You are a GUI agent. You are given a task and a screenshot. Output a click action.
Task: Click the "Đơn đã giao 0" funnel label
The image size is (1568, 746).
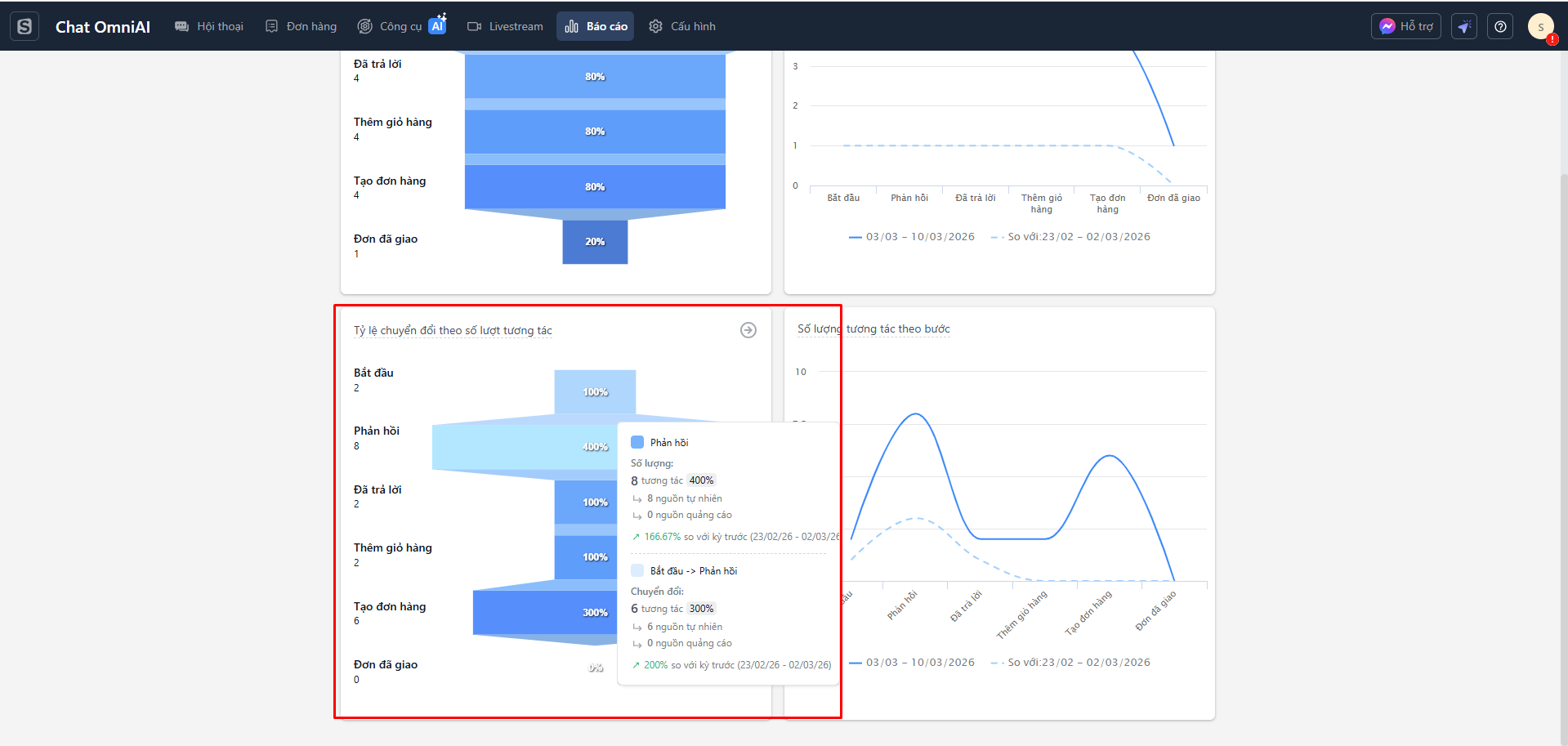386,672
